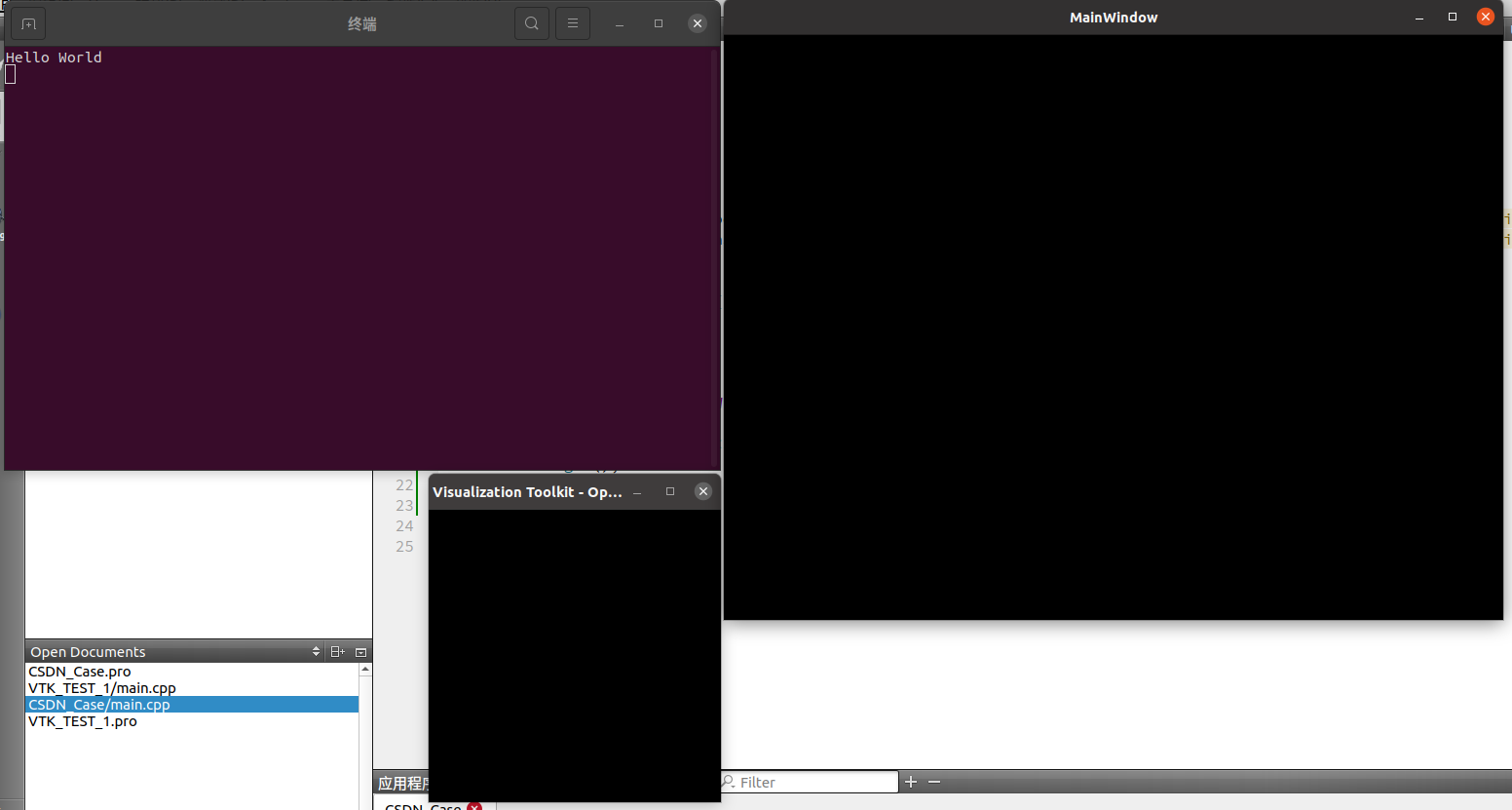Click the Hello World terminal text

[54, 58]
